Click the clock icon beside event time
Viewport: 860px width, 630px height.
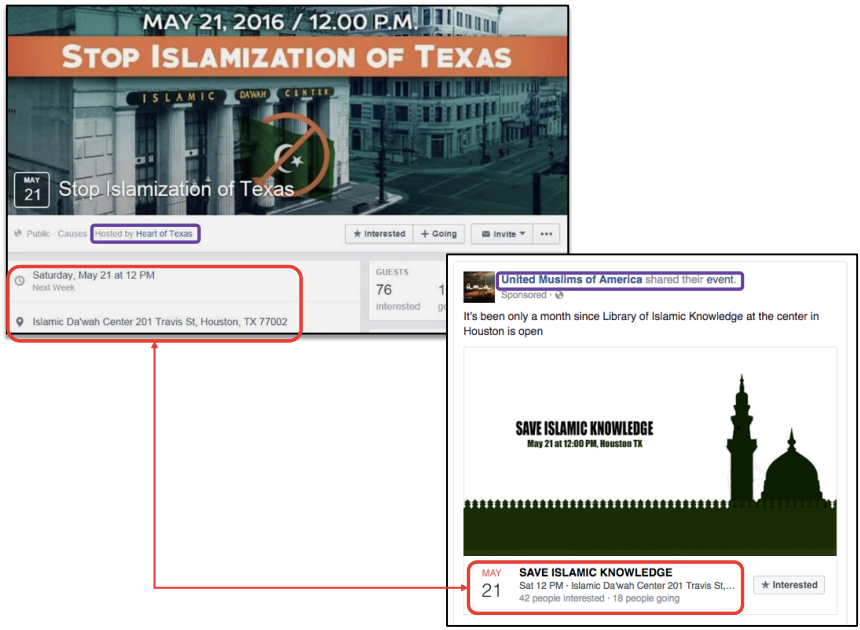(x=20, y=281)
